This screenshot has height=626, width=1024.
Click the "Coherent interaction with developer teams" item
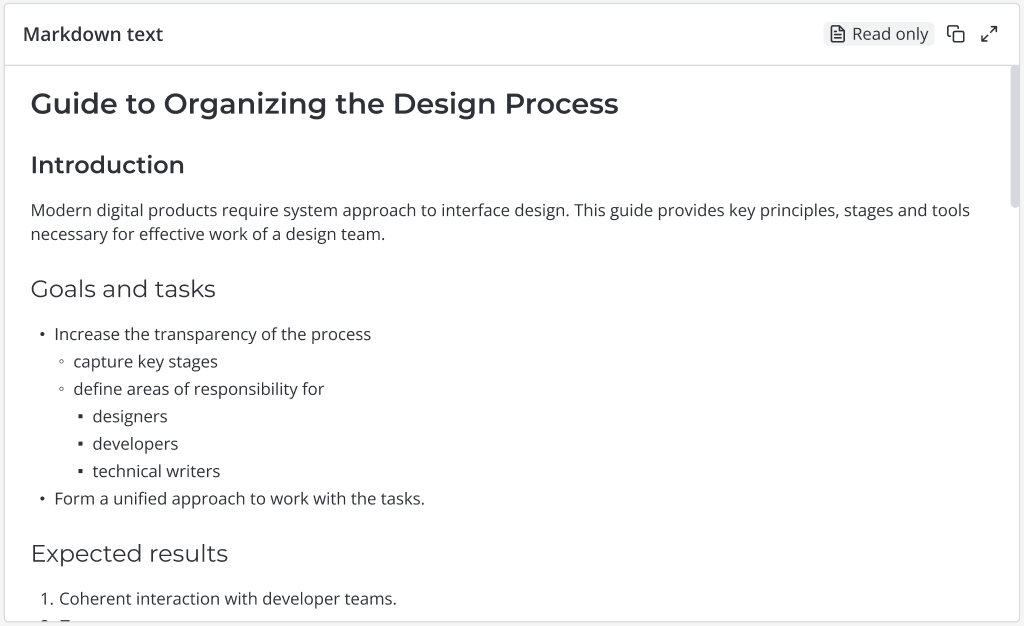pyautogui.click(x=227, y=599)
